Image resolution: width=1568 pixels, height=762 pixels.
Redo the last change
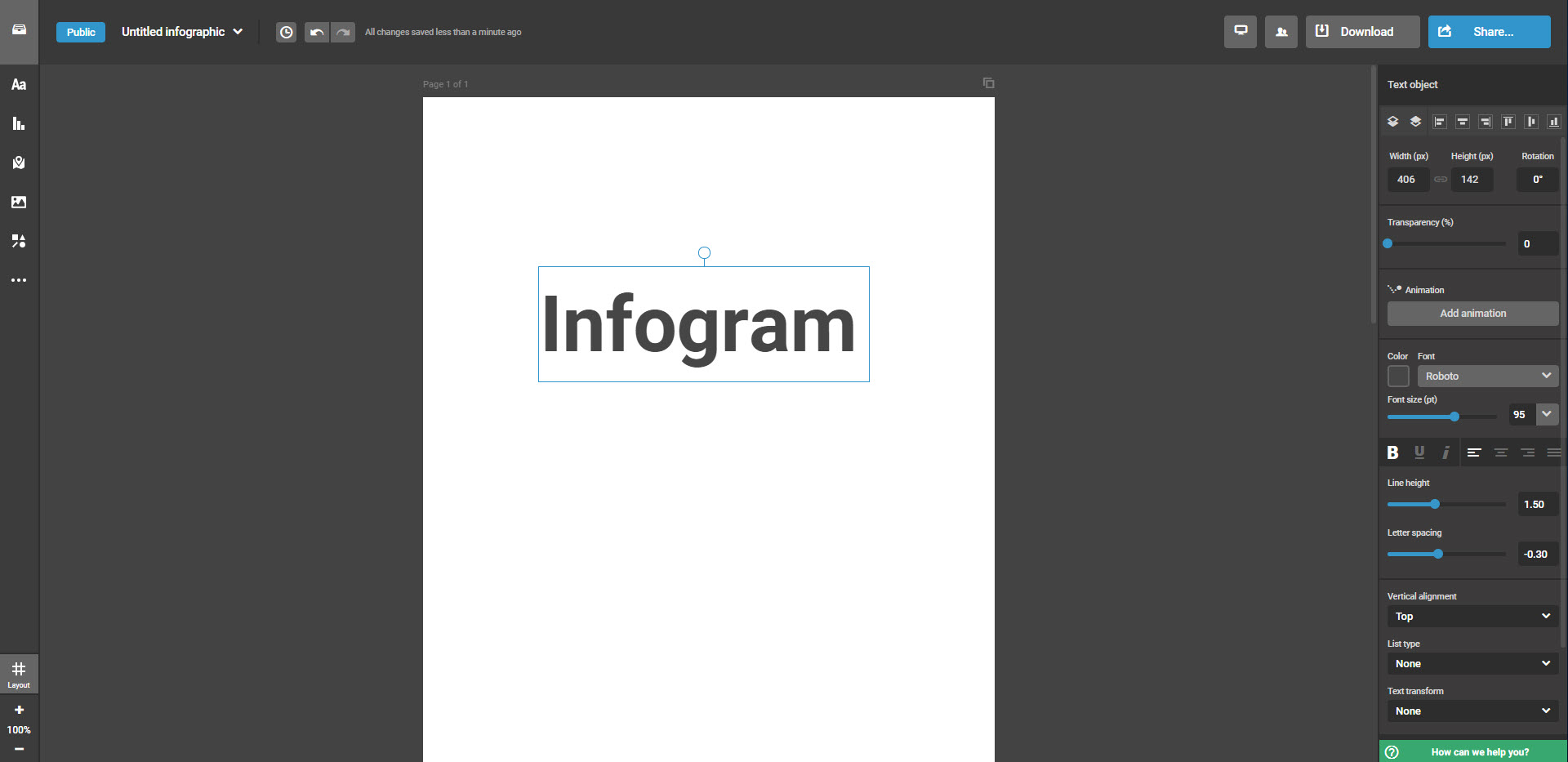[343, 32]
